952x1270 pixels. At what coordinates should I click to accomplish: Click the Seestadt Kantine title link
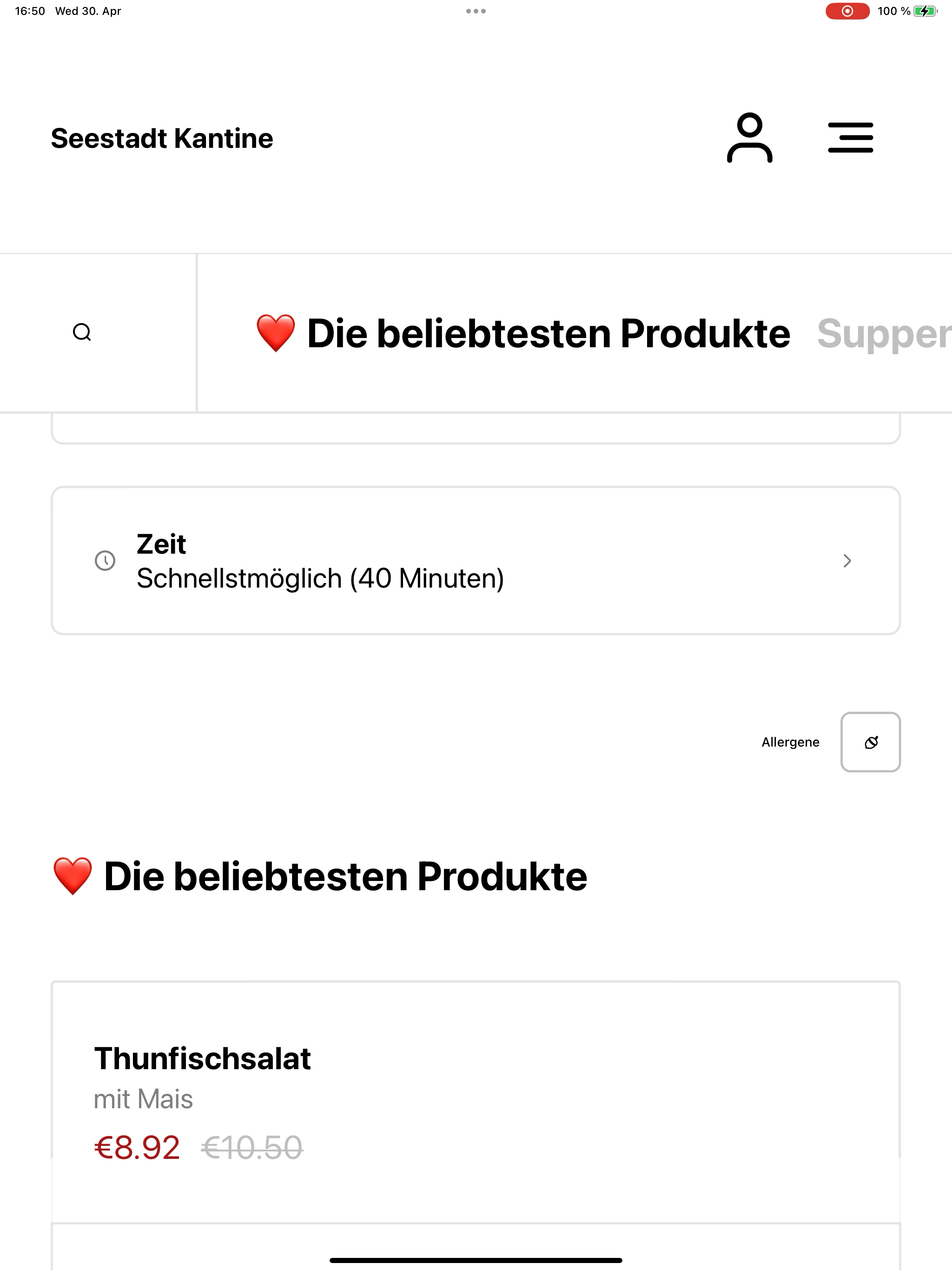(x=162, y=139)
